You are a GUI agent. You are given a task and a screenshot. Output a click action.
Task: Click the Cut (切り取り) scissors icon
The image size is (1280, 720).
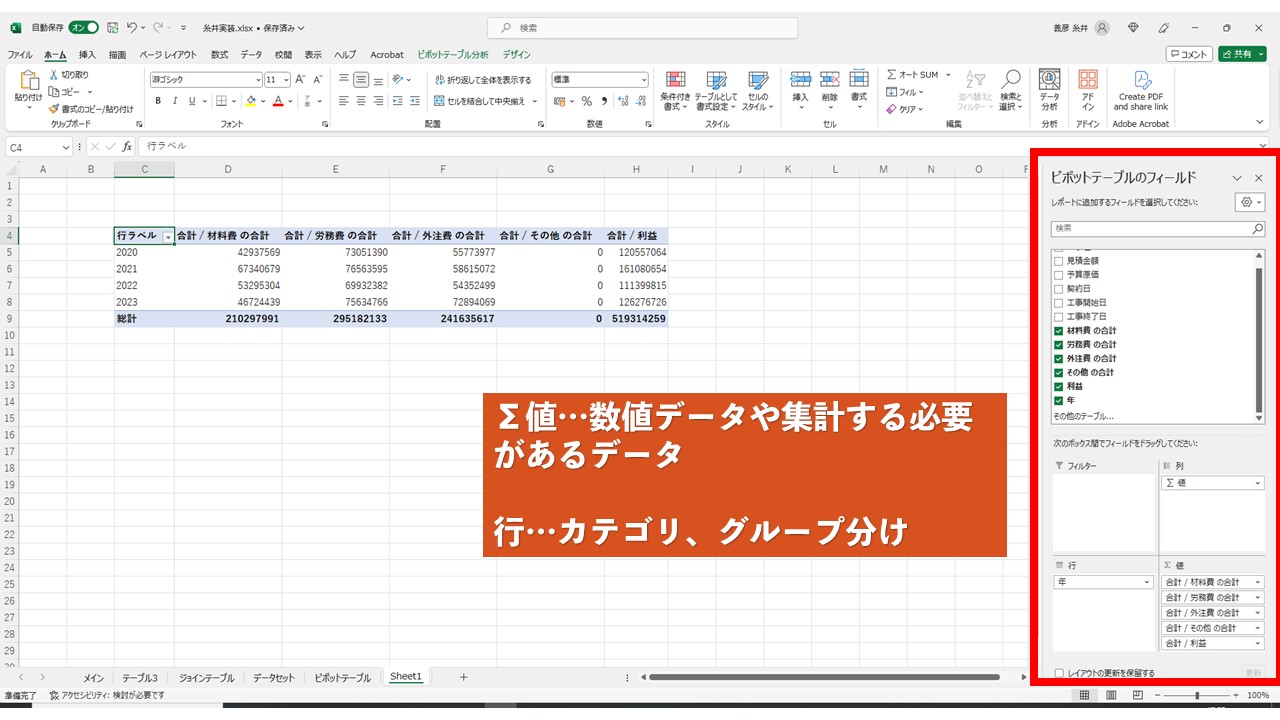click(54, 75)
